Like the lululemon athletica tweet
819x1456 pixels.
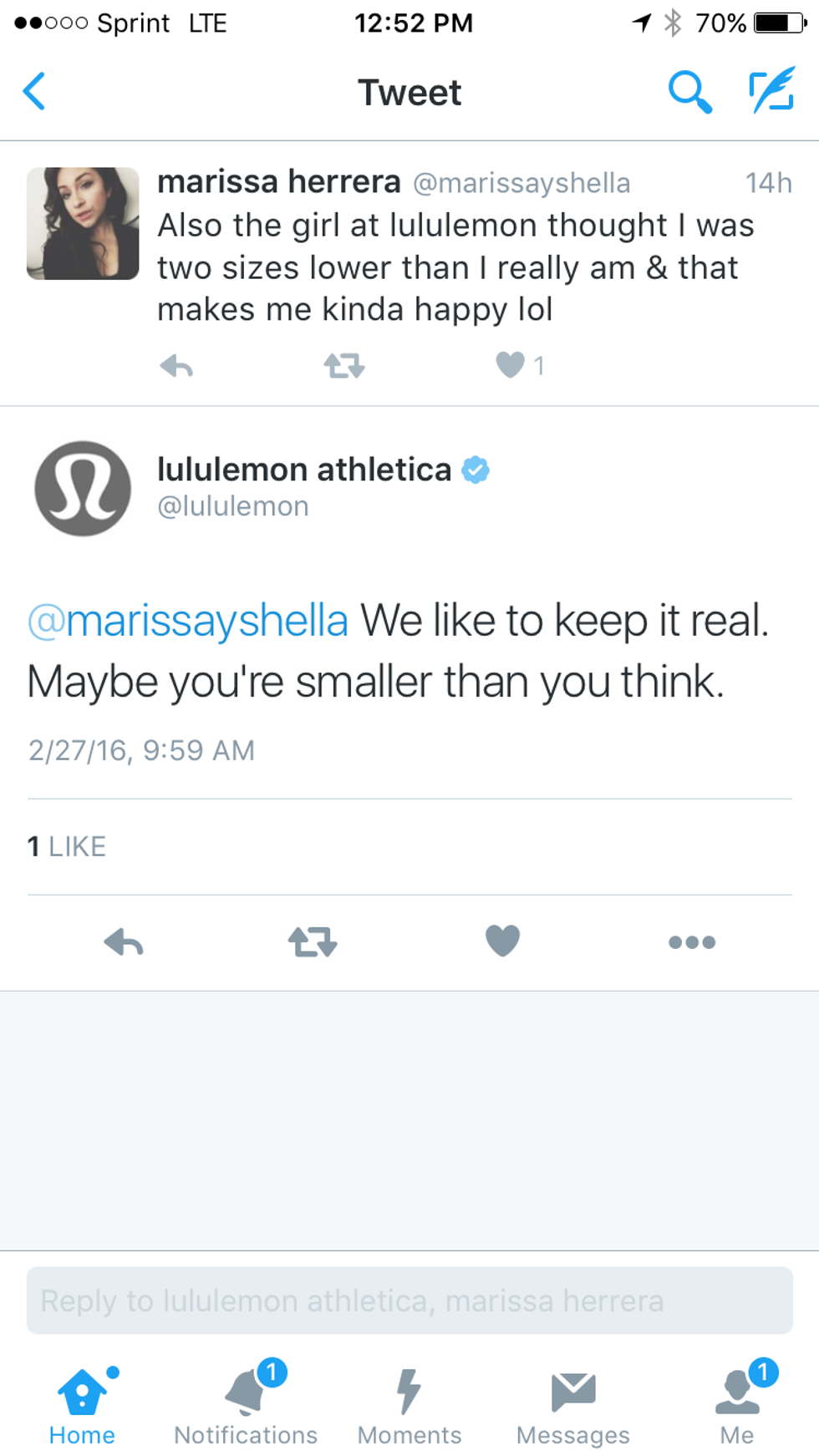tap(502, 941)
